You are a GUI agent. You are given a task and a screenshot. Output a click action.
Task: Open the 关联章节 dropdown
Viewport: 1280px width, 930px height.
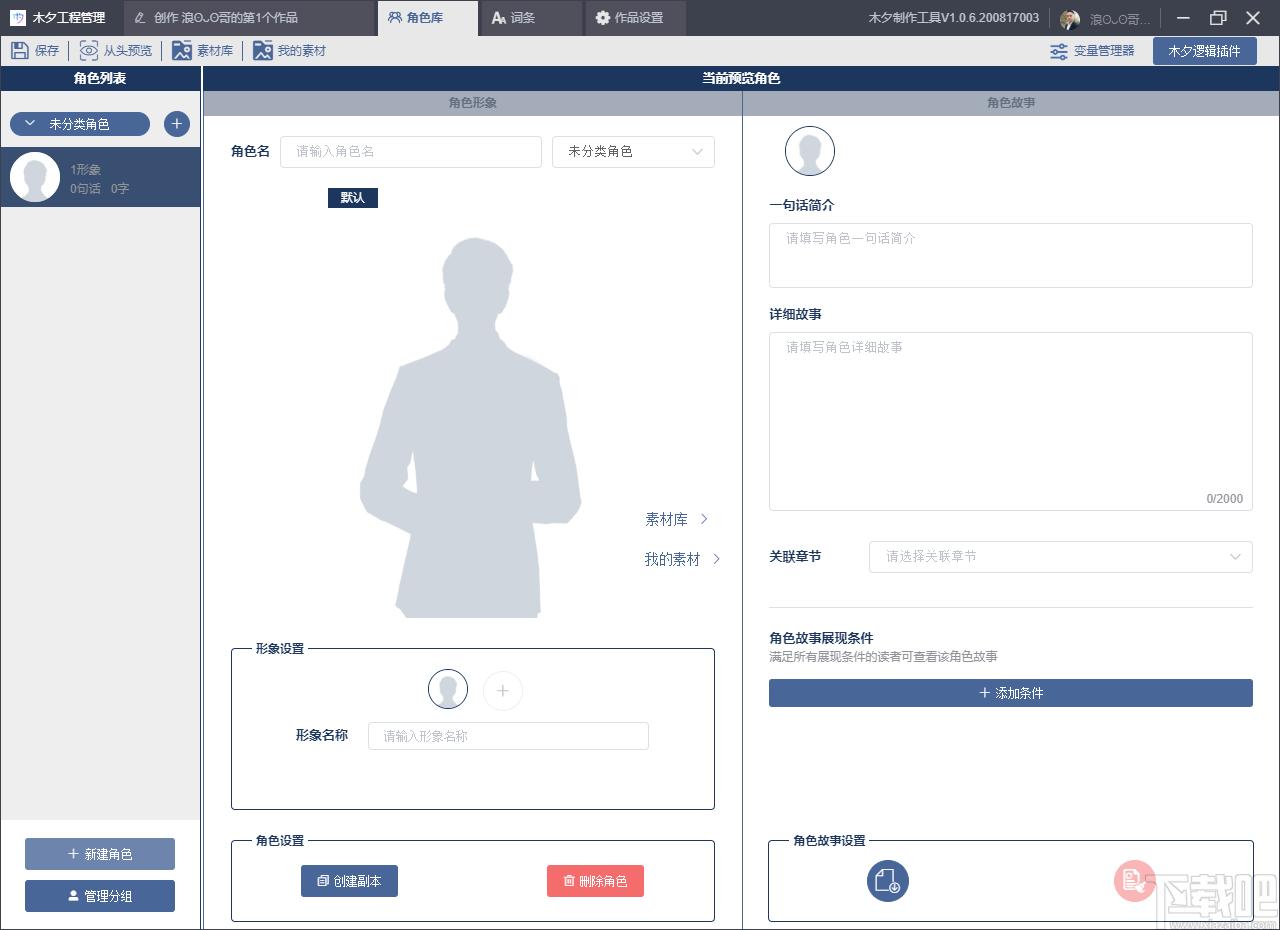point(1060,557)
